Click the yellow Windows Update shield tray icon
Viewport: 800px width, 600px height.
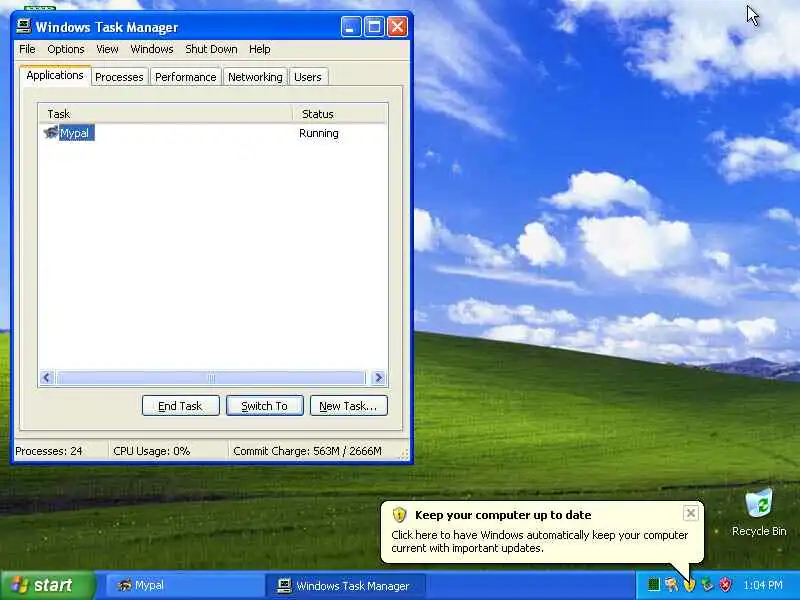click(x=689, y=585)
